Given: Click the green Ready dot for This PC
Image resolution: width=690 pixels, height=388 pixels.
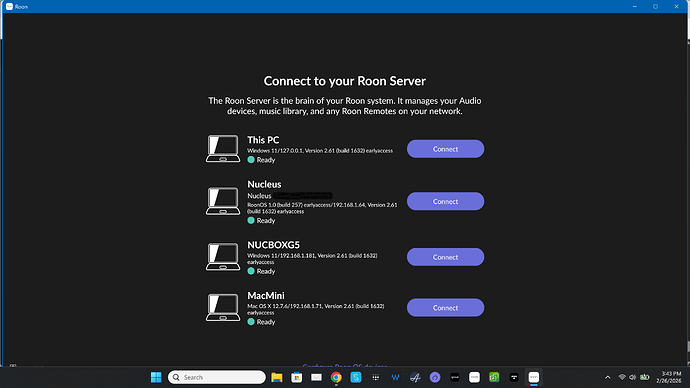Looking at the screenshot, I should pos(251,160).
